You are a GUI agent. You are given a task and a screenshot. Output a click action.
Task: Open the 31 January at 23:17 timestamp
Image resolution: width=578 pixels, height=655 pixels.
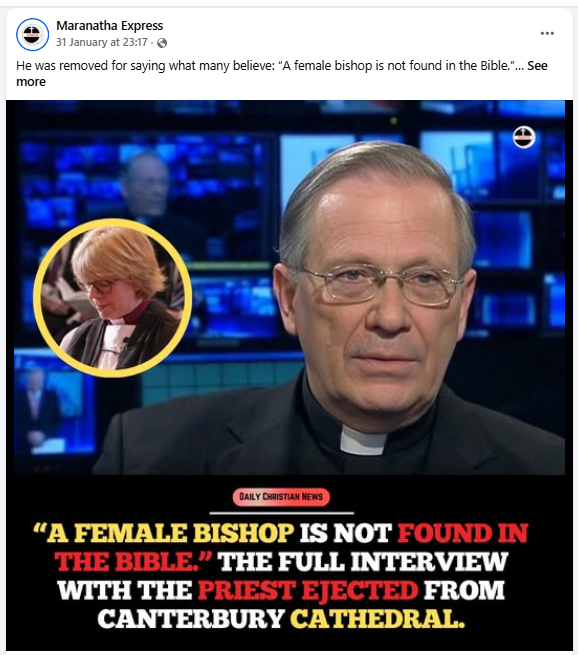102,42
